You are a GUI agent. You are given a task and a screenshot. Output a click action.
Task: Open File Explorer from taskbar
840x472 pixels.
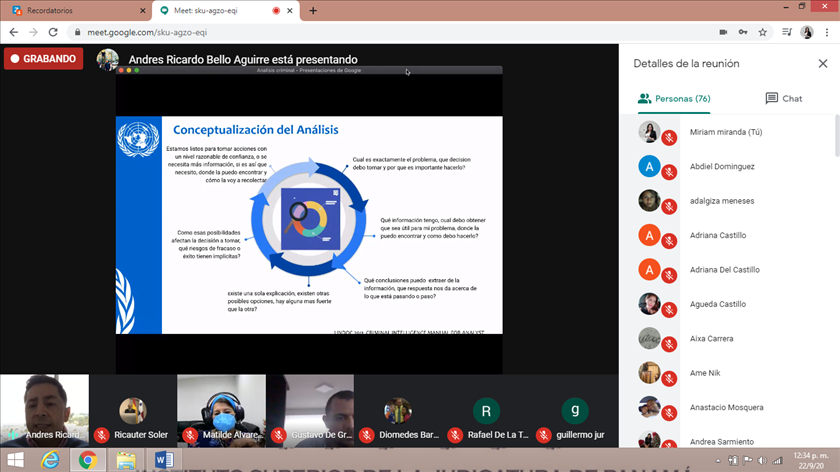[x=126, y=460]
